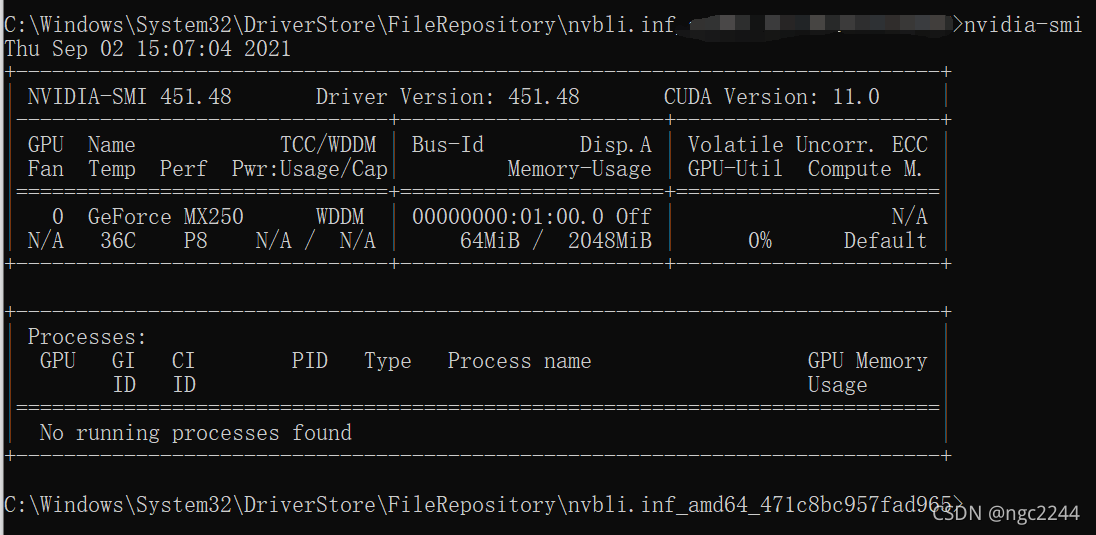Click the Bus-Id column header

(x=447, y=145)
